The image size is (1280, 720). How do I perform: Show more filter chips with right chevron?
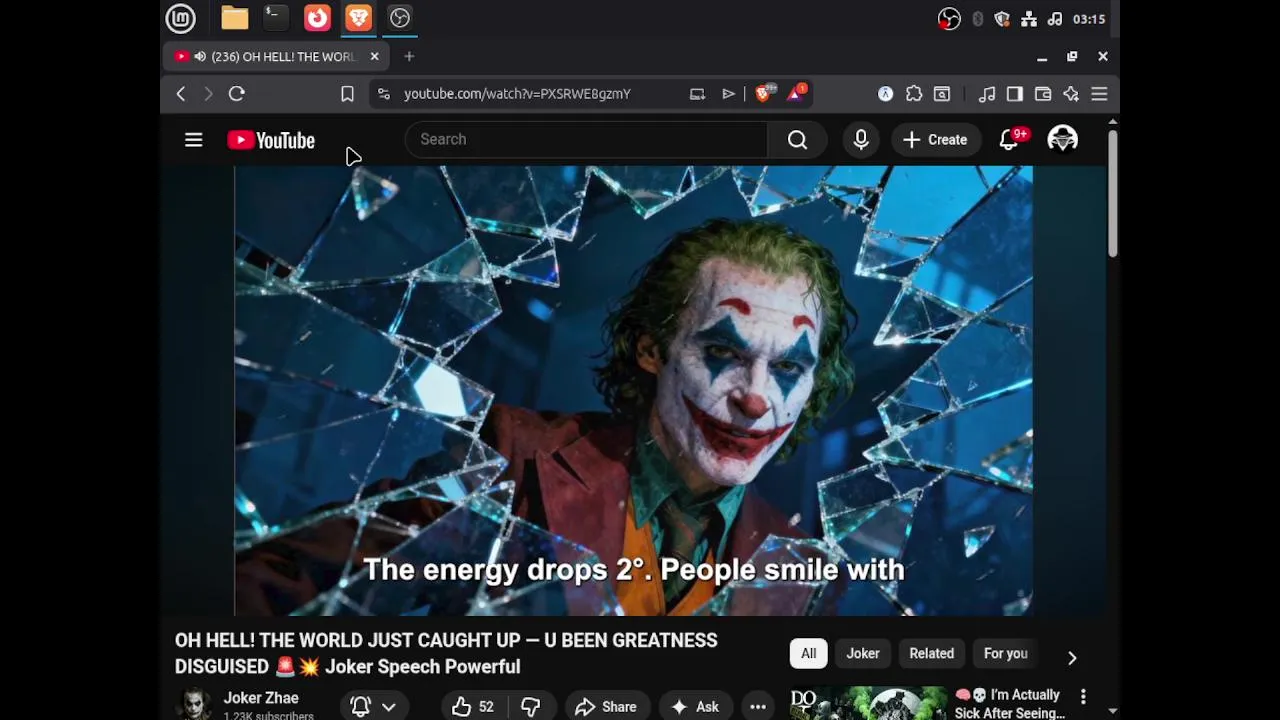point(1072,658)
